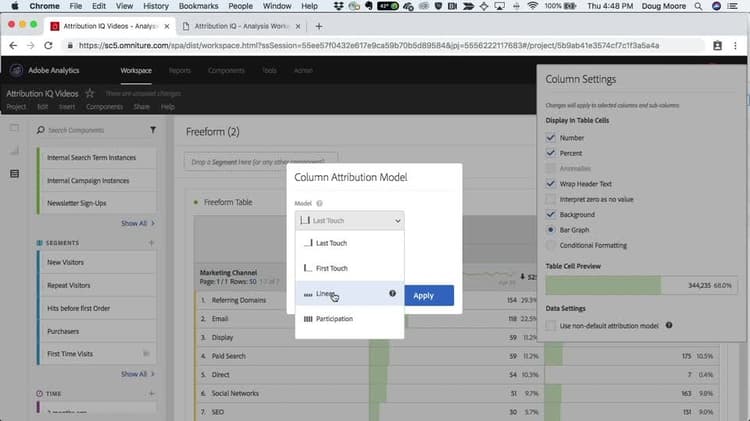Open the Share menu

142,107
